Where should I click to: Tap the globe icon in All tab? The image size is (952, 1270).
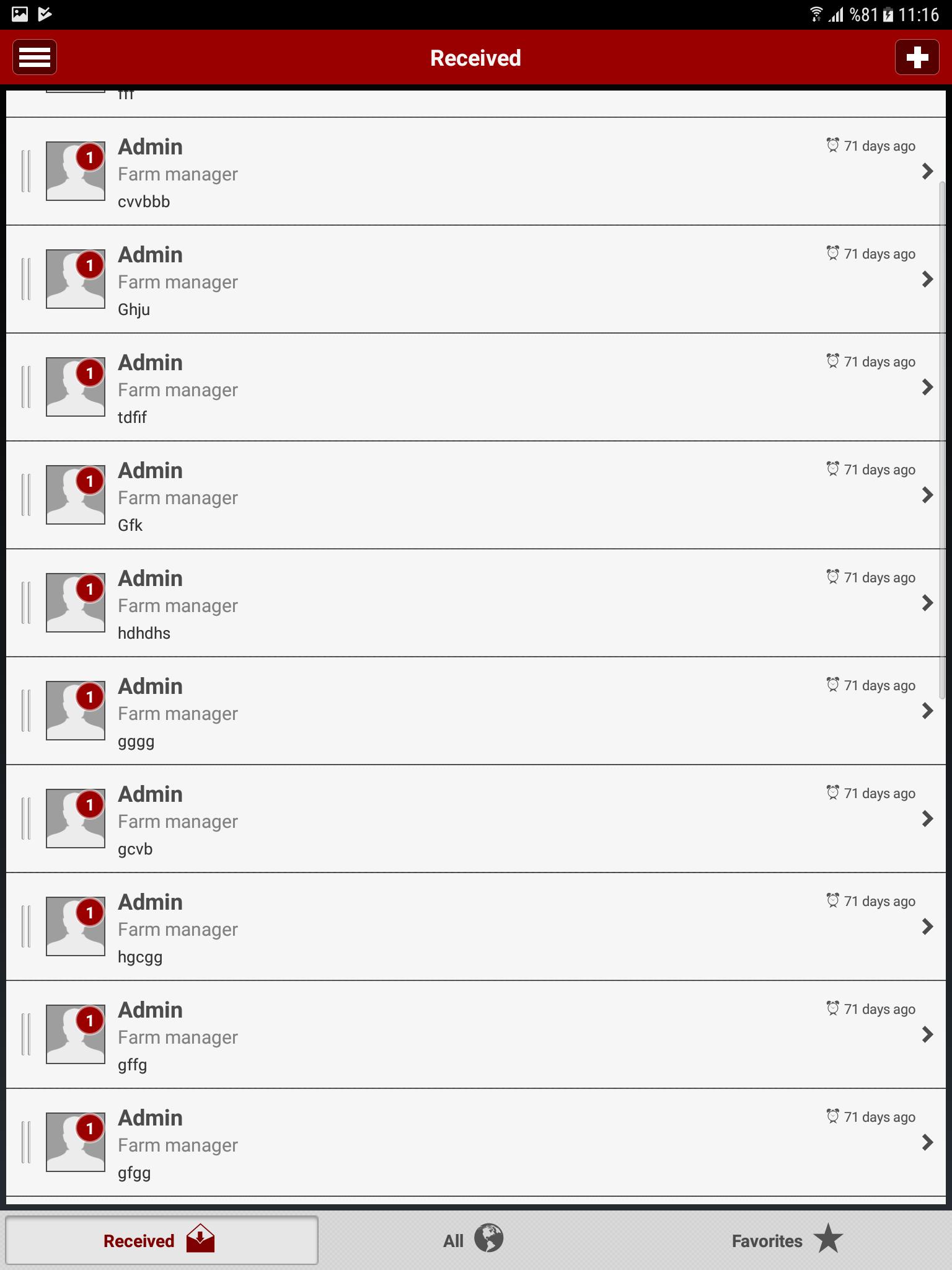click(489, 1238)
